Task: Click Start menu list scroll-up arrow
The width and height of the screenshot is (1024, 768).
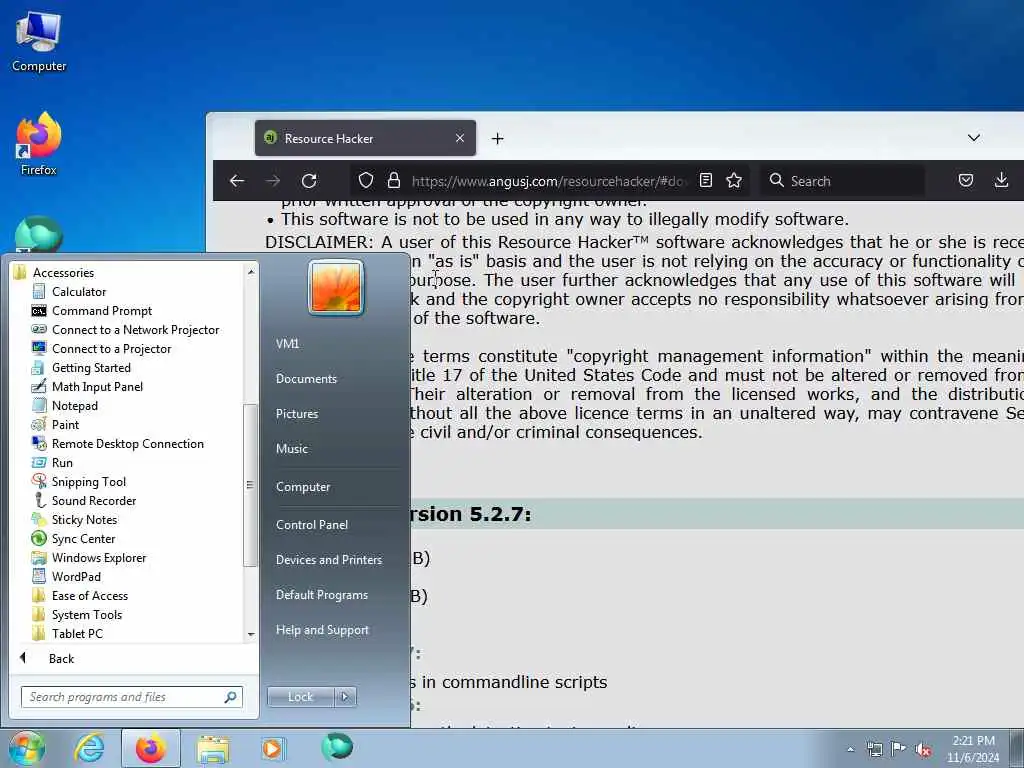Action: (251, 271)
